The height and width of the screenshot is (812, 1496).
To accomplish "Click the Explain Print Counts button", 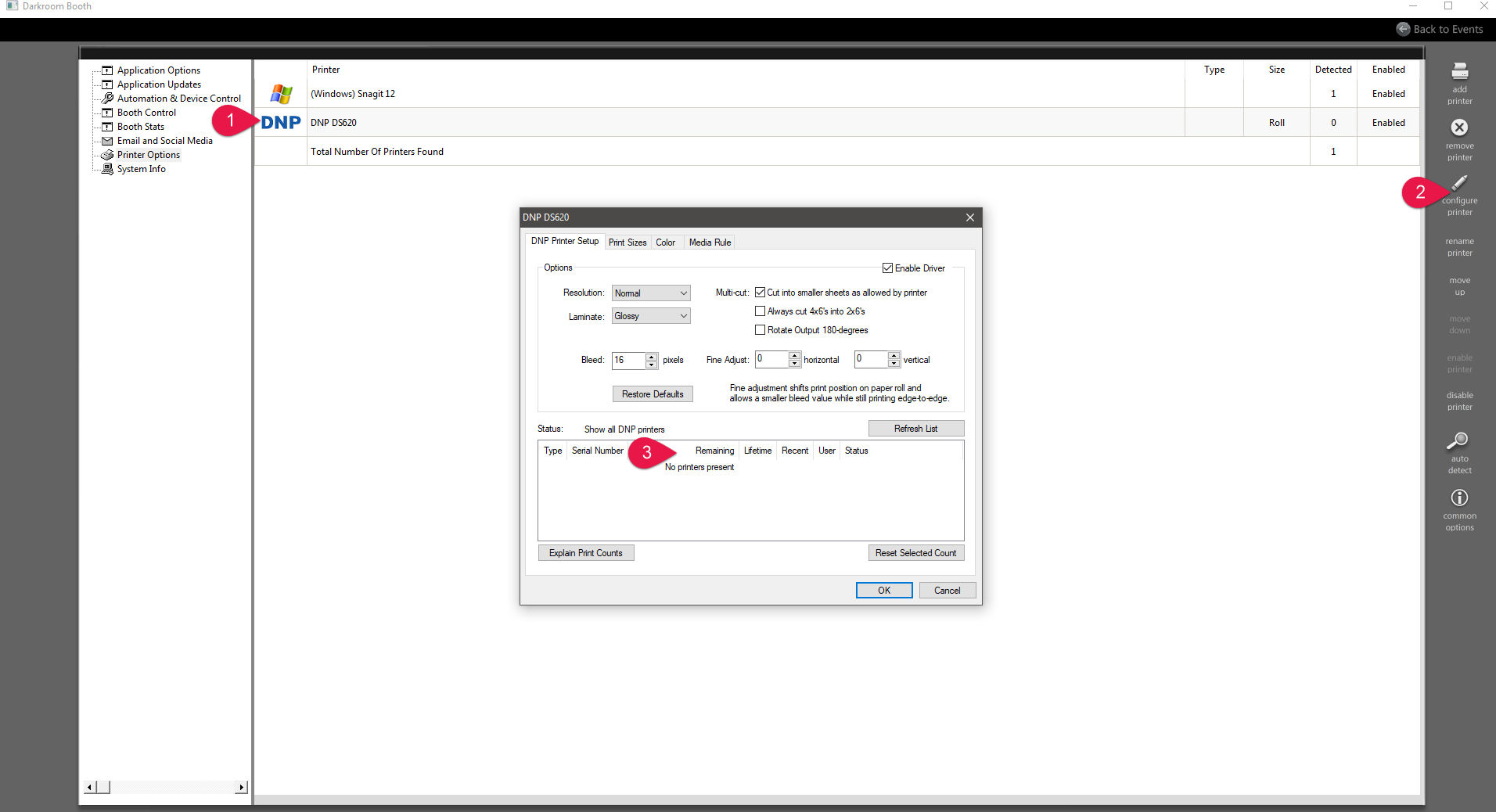I will coord(586,553).
